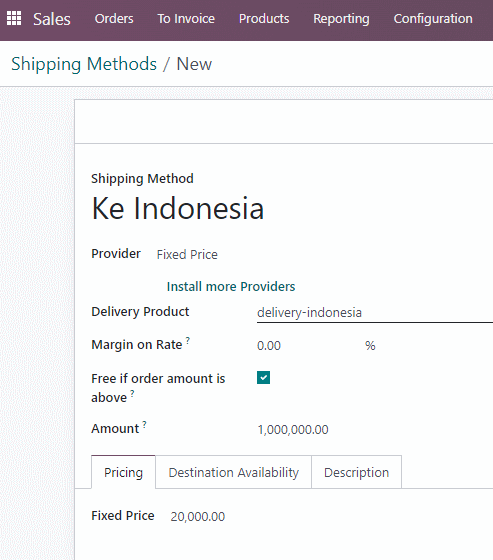Image resolution: width=493 pixels, height=560 pixels.
Task: Switch to the Description tab
Action: click(x=357, y=472)
